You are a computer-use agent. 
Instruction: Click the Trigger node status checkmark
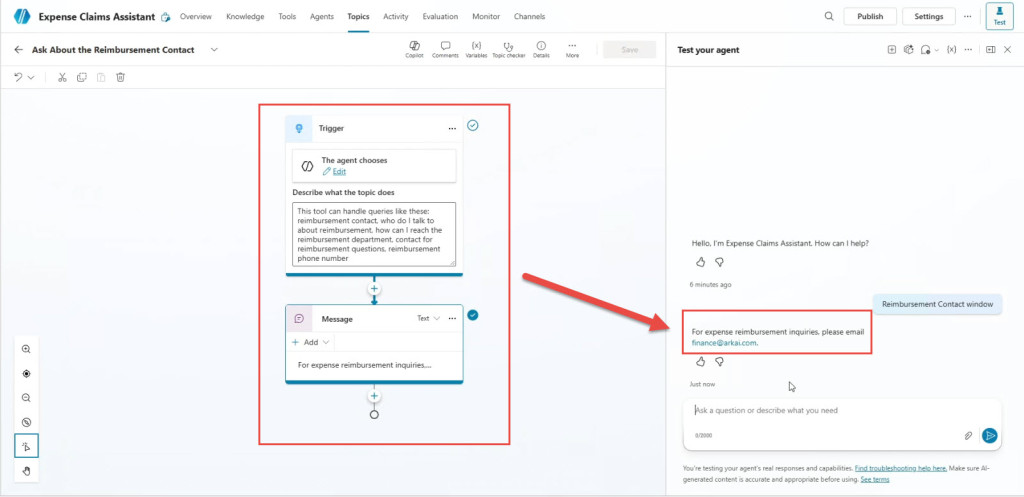(473, 125)
